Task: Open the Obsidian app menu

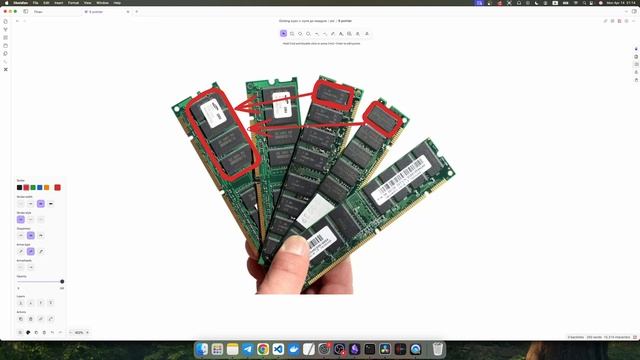Action: (x=20, y=3)
